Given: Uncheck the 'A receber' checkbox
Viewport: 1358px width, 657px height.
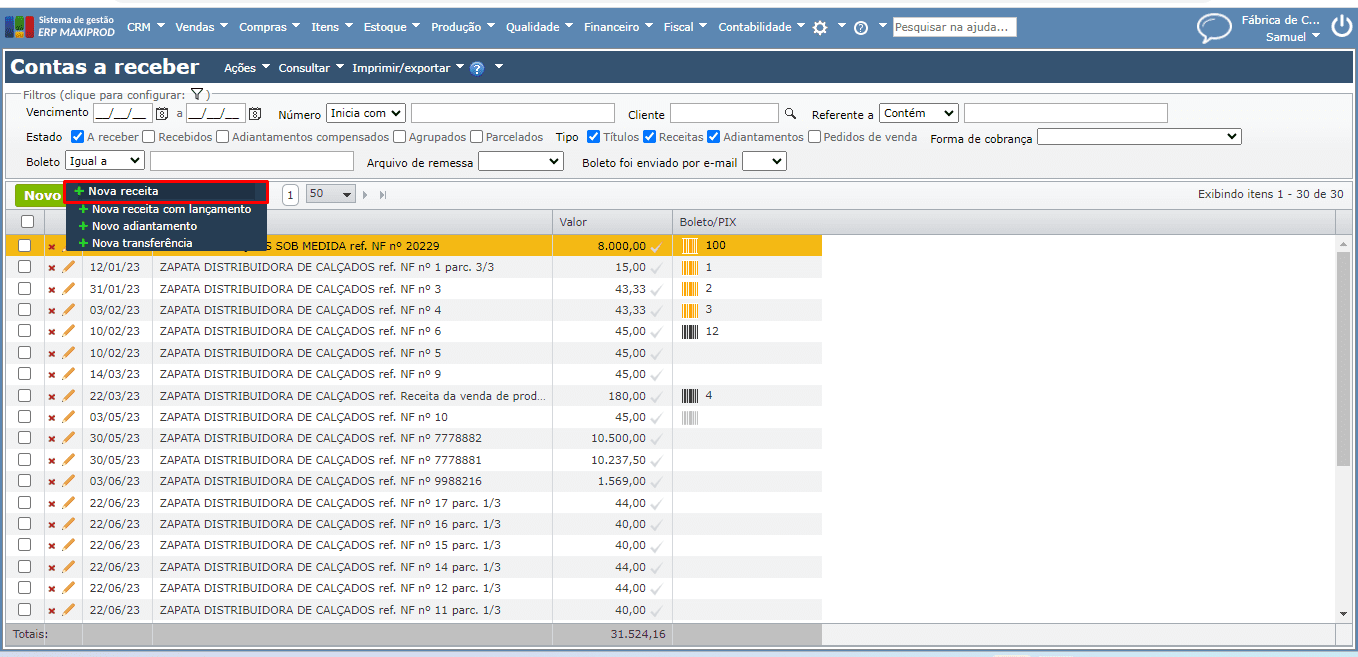Looking at the screenshot, I should pos(78,137).
